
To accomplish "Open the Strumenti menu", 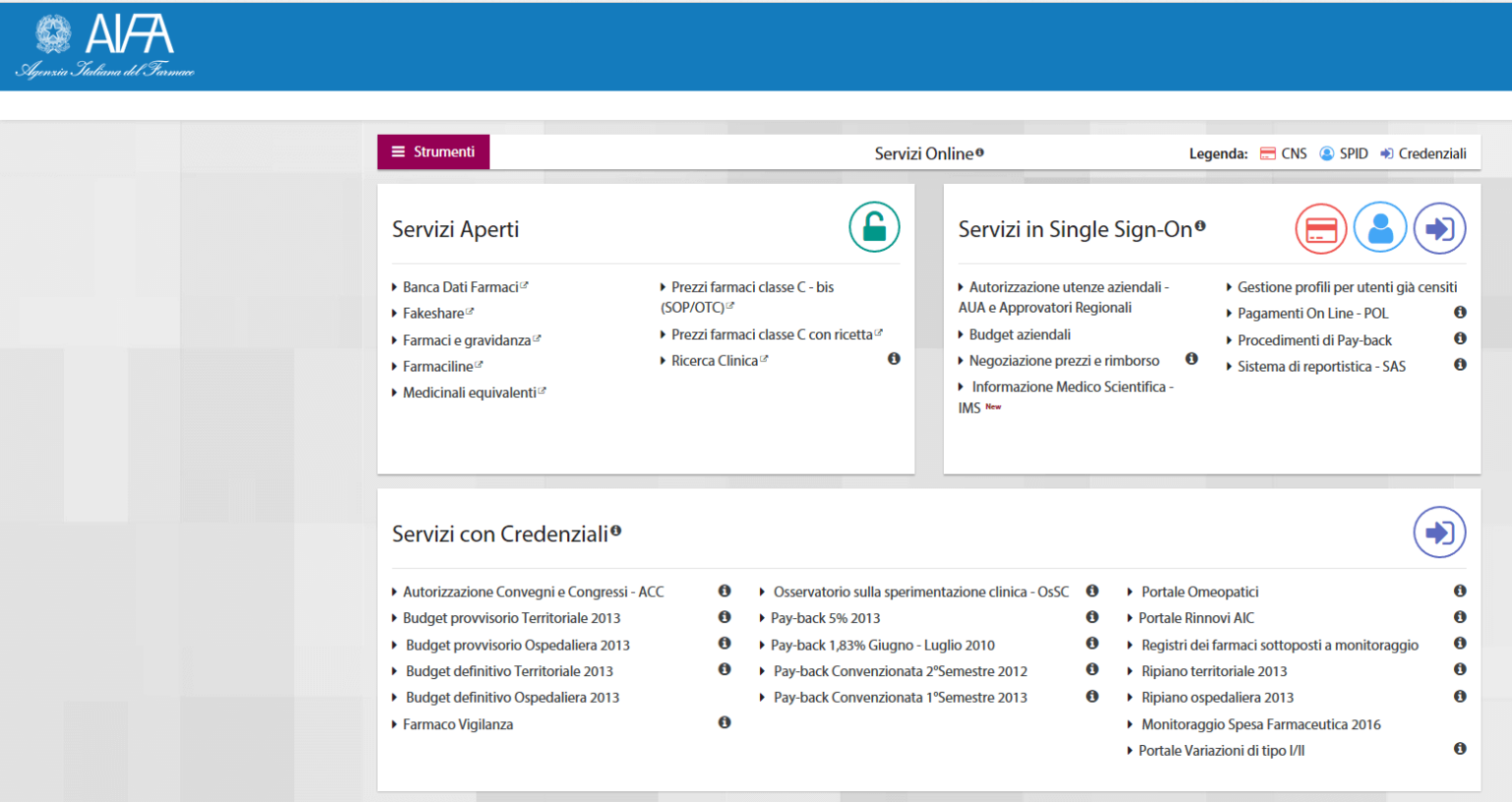I will click(x=433, y=152).
